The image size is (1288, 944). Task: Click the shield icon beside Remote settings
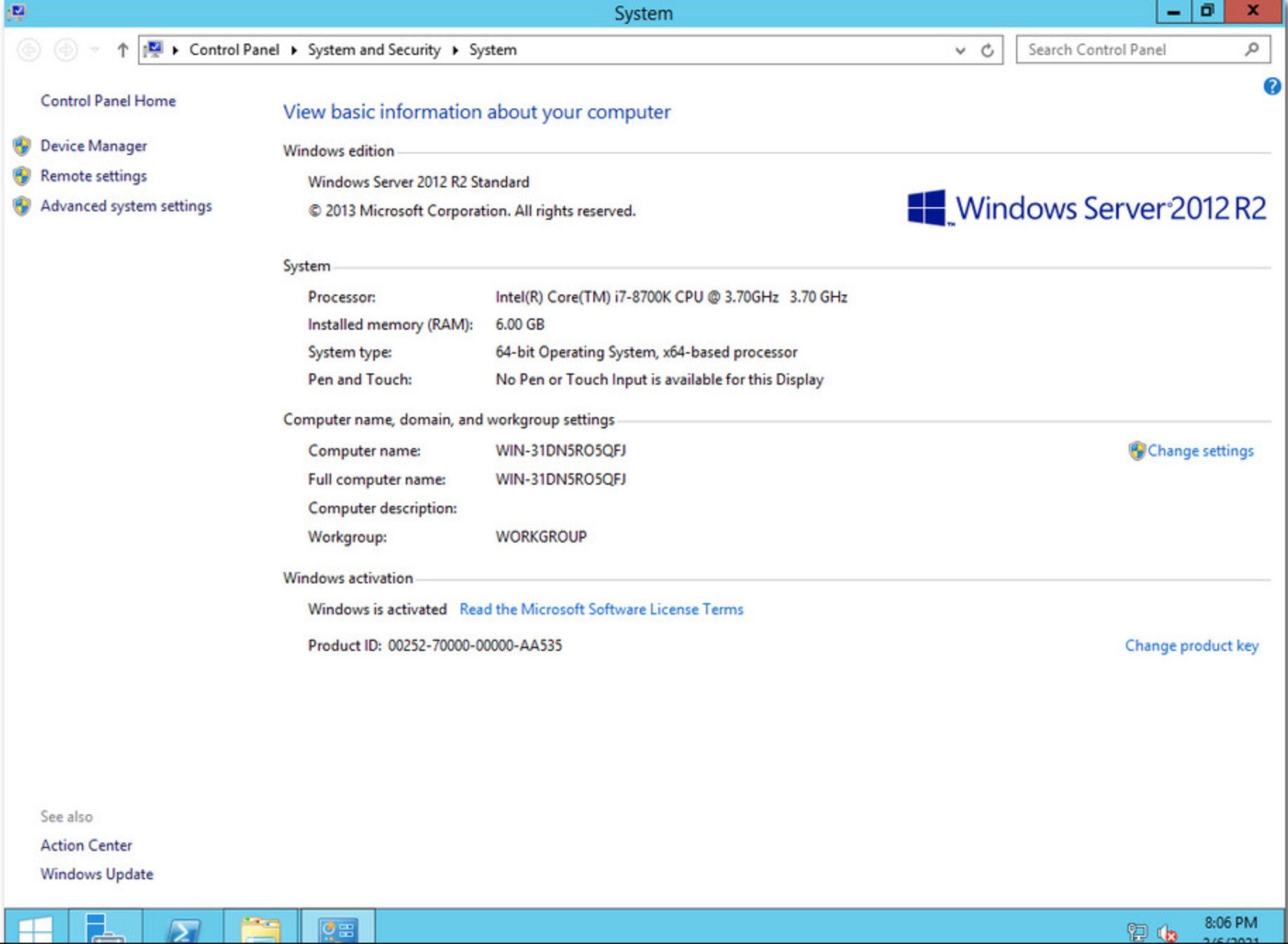(22, 176)
